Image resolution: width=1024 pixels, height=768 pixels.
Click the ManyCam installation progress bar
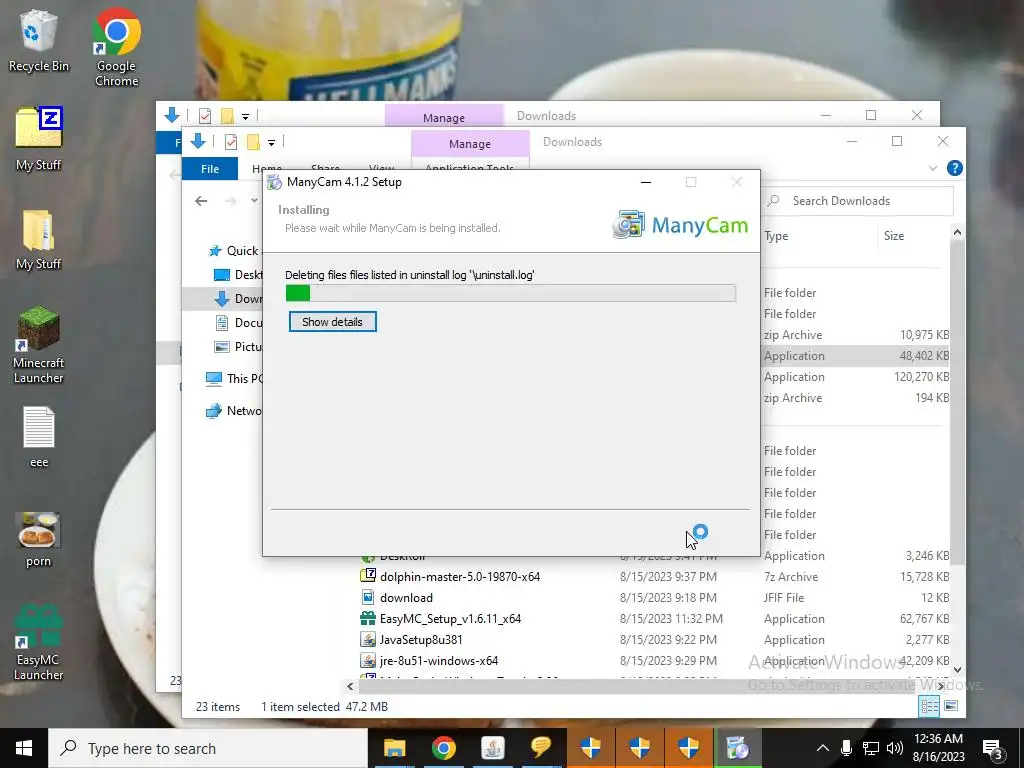511,293
